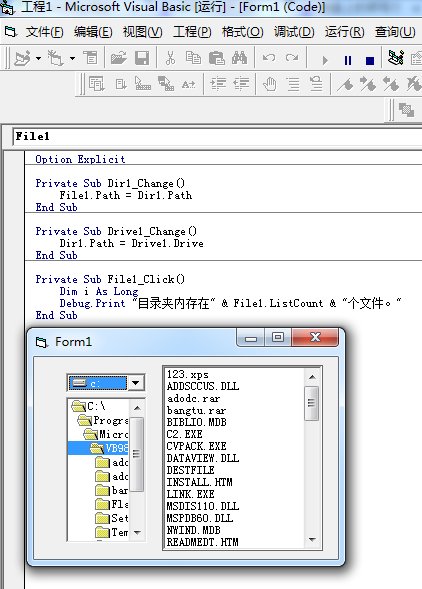Screen dimensions: 422x589
Task: Click the Start run triangle button
Action: pyautogui.click(x=325, y=60)
